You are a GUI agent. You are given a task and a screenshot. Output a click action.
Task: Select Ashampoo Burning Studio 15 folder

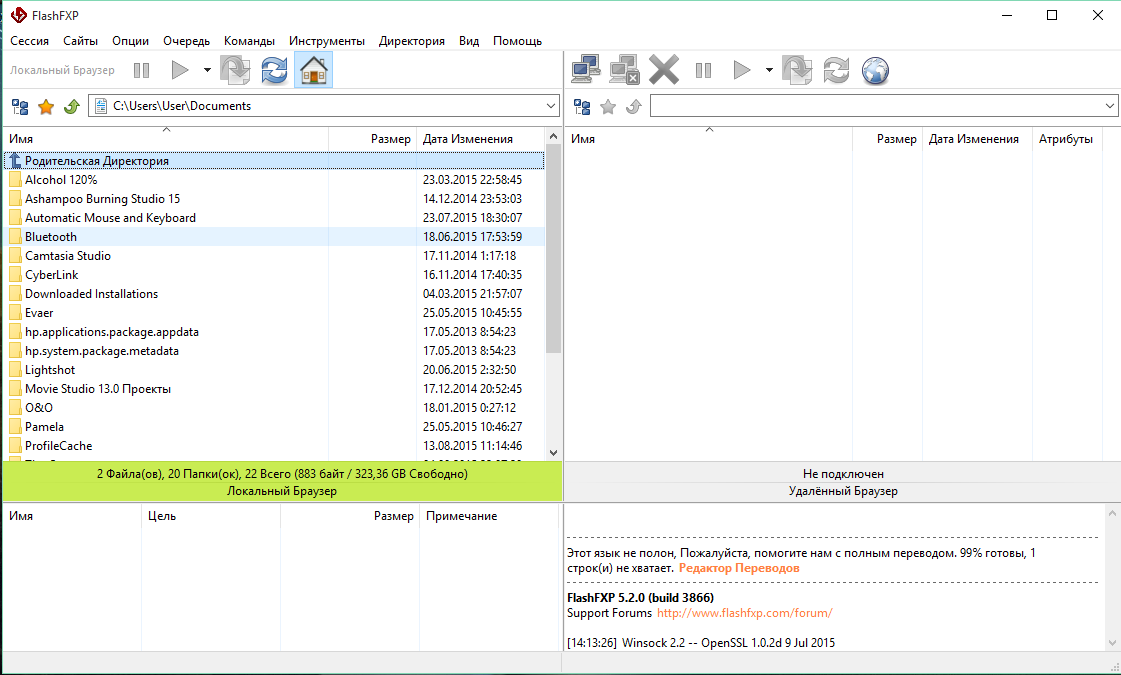274,199
